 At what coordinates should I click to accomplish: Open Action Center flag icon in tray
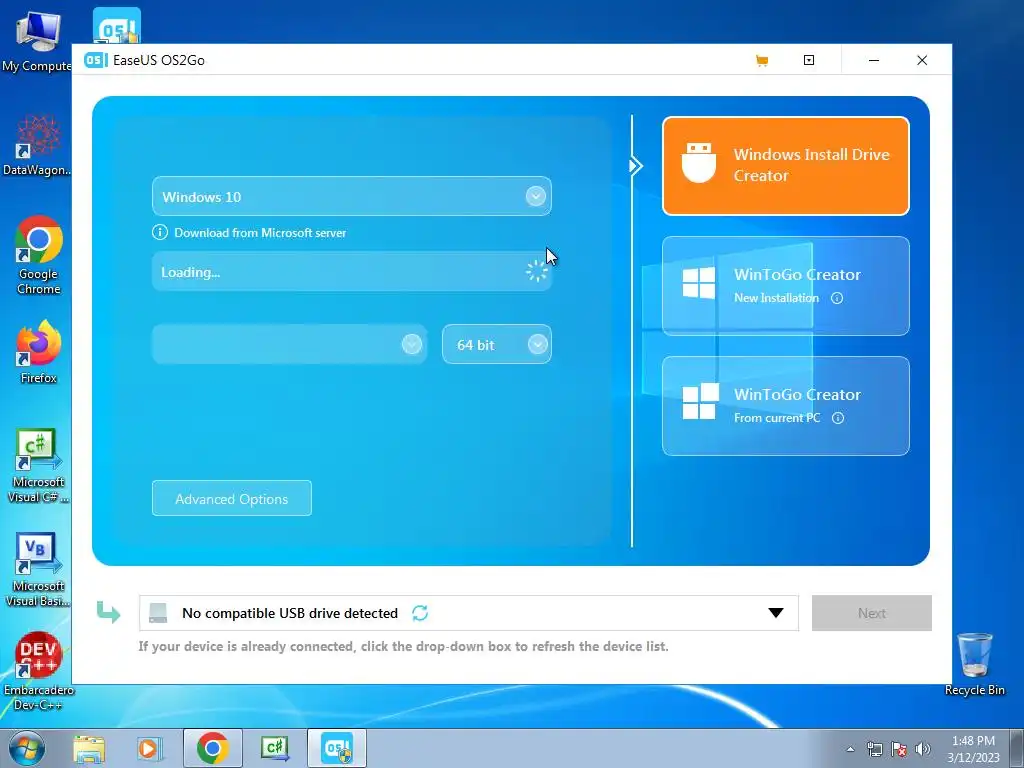(x=899, y=749)
